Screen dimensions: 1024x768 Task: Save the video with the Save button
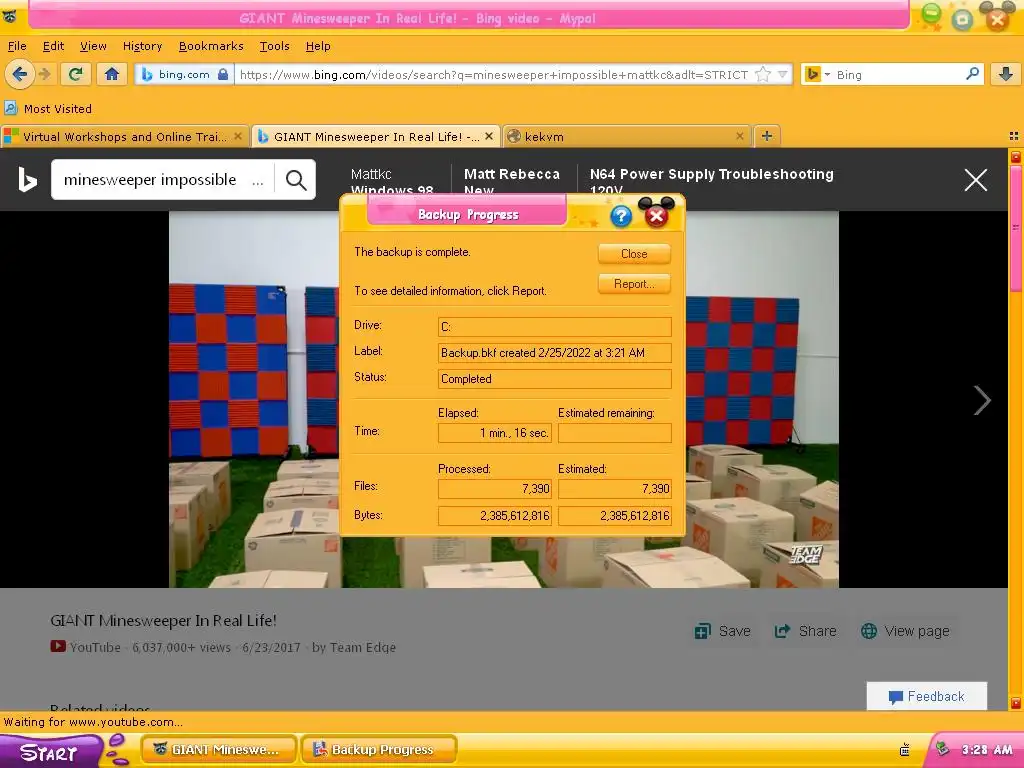pyautogui.click(x=722, y=631)
